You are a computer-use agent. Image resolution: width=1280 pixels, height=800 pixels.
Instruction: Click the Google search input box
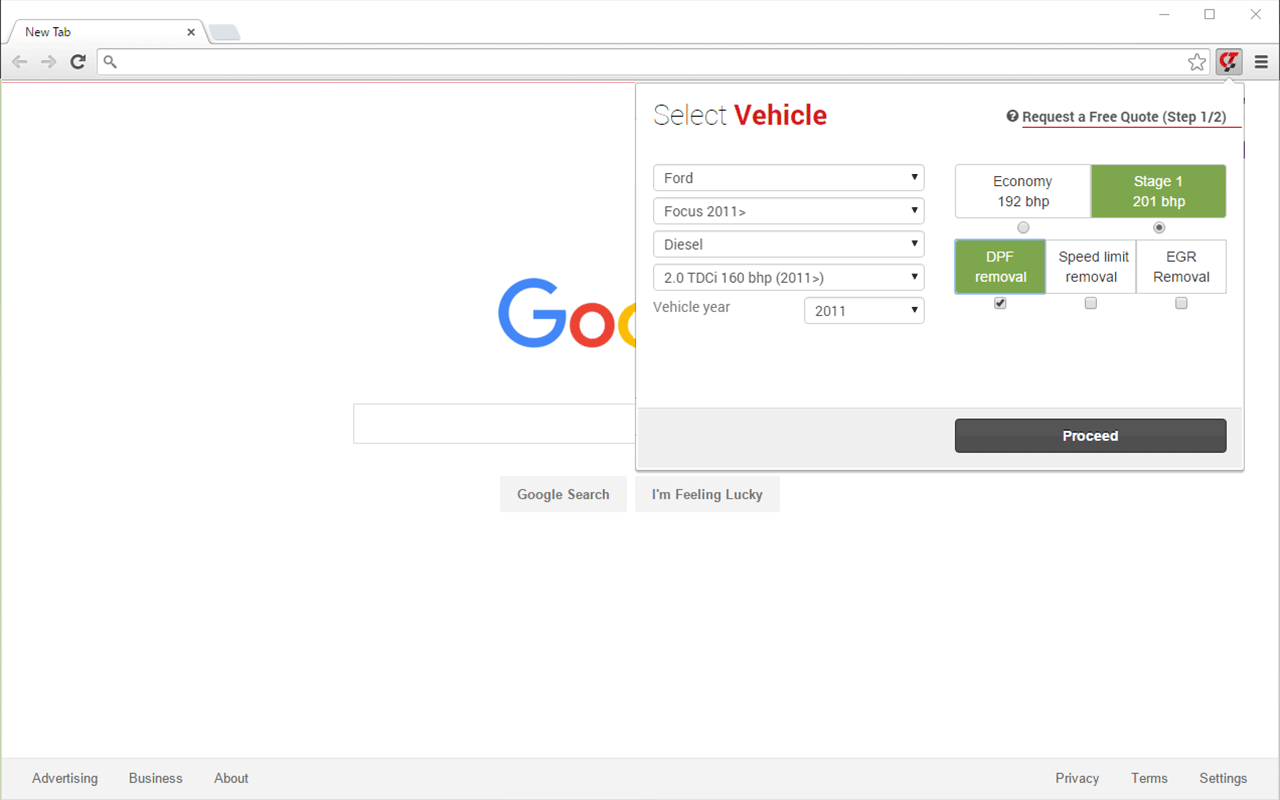tap(495, 423)
